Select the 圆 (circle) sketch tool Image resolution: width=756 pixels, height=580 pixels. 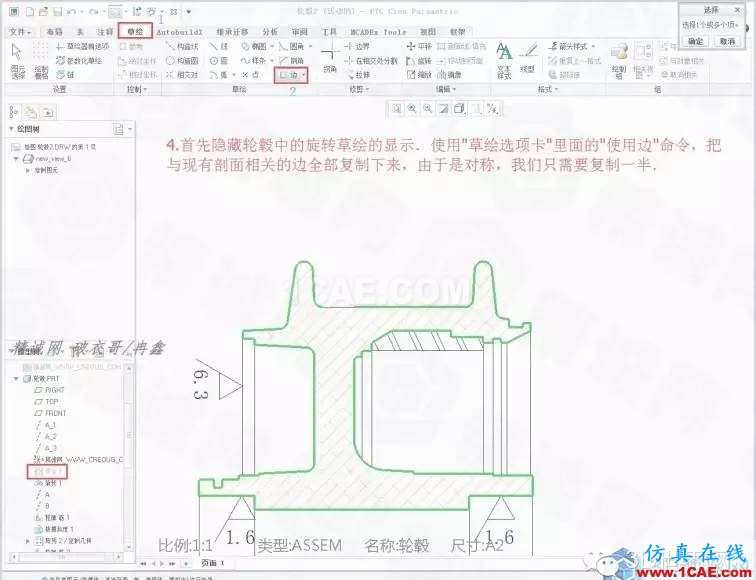[x=219, y=61]
